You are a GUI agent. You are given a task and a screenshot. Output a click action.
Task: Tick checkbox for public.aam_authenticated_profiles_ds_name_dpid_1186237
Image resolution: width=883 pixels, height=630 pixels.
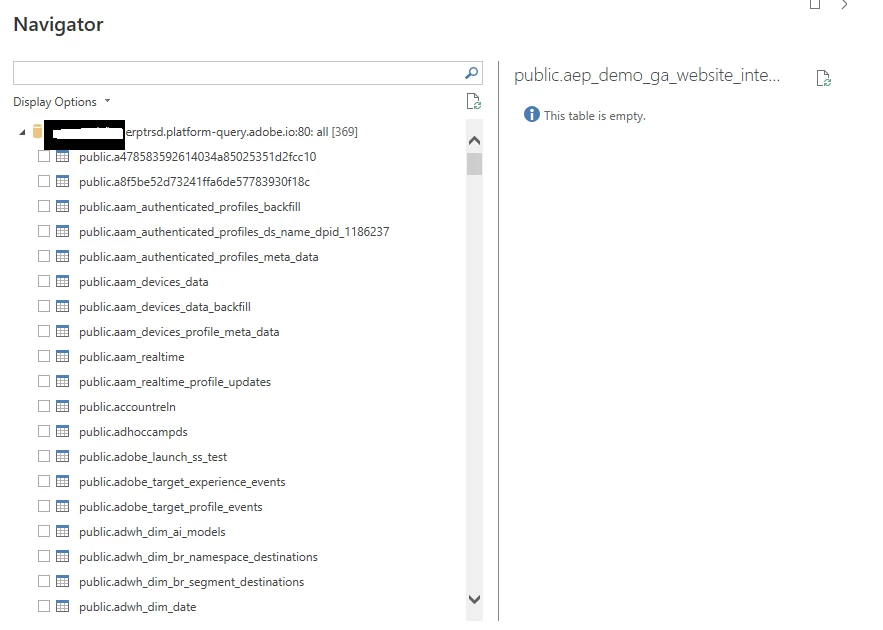[x=44, y=231]
